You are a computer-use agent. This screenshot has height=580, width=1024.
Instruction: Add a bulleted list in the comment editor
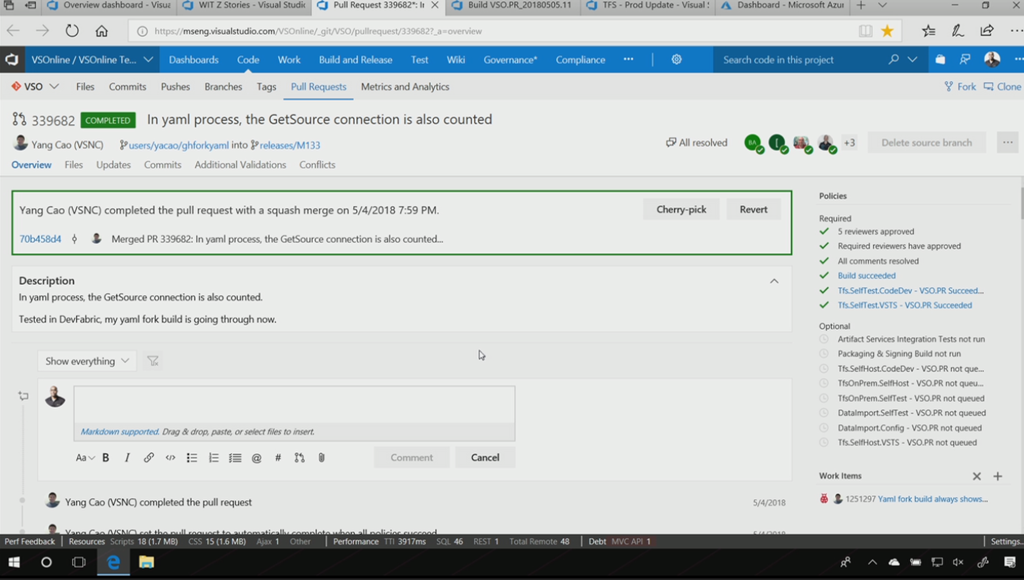192,458
